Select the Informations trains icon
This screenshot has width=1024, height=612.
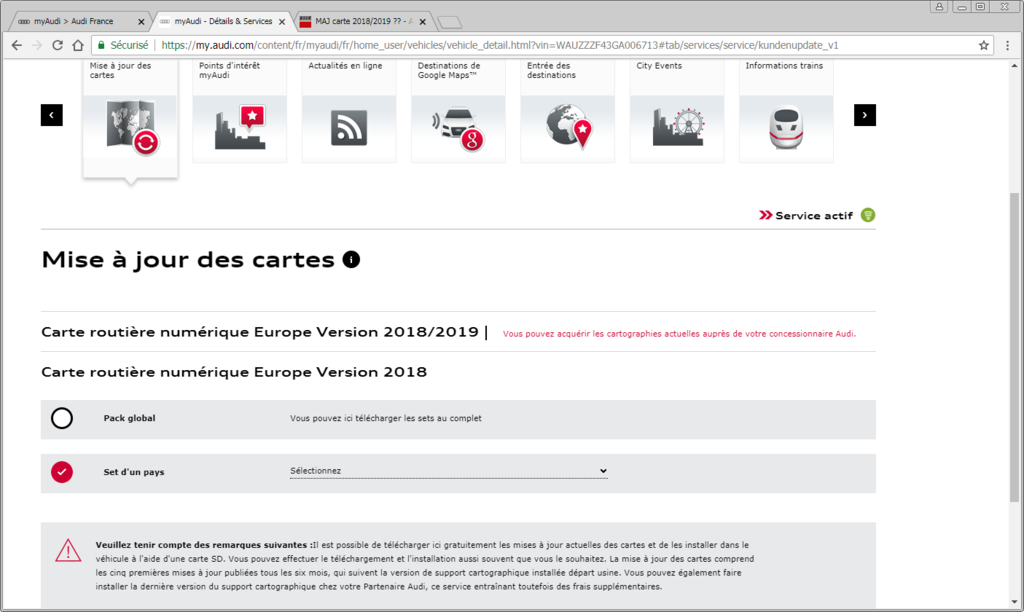786,129
